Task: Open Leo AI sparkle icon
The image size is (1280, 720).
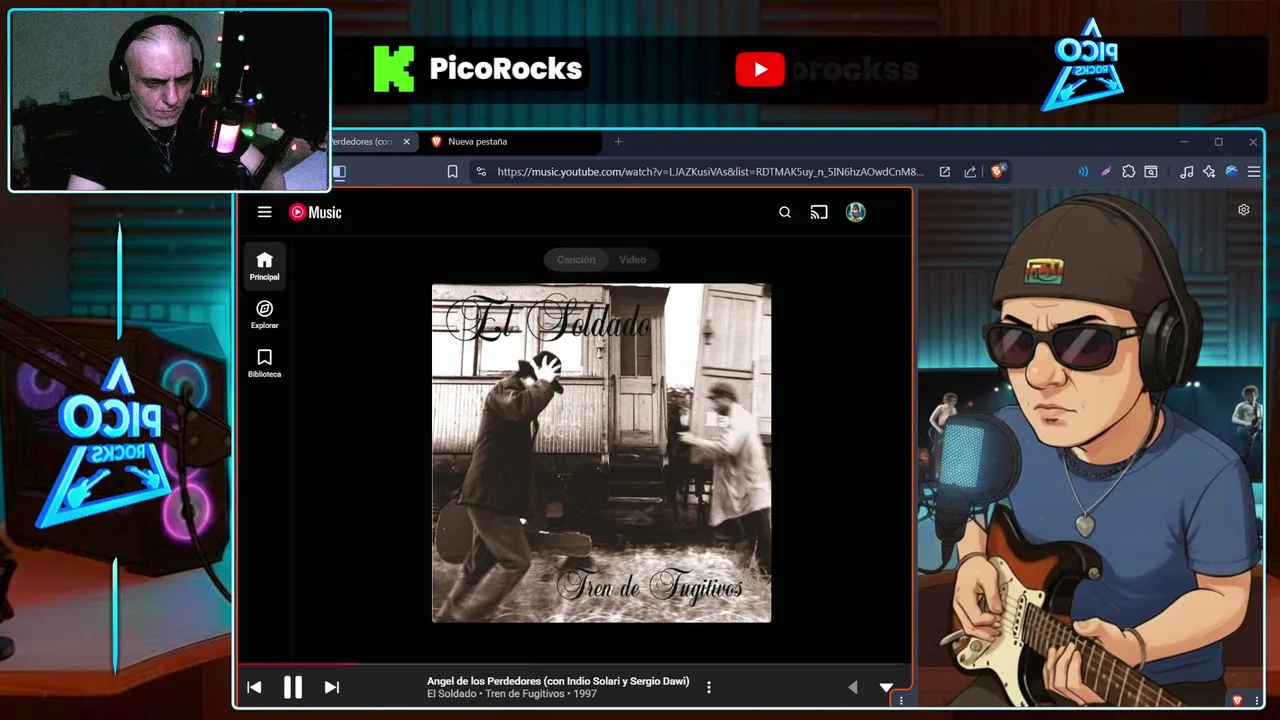Action: (x=1209, y=172)
